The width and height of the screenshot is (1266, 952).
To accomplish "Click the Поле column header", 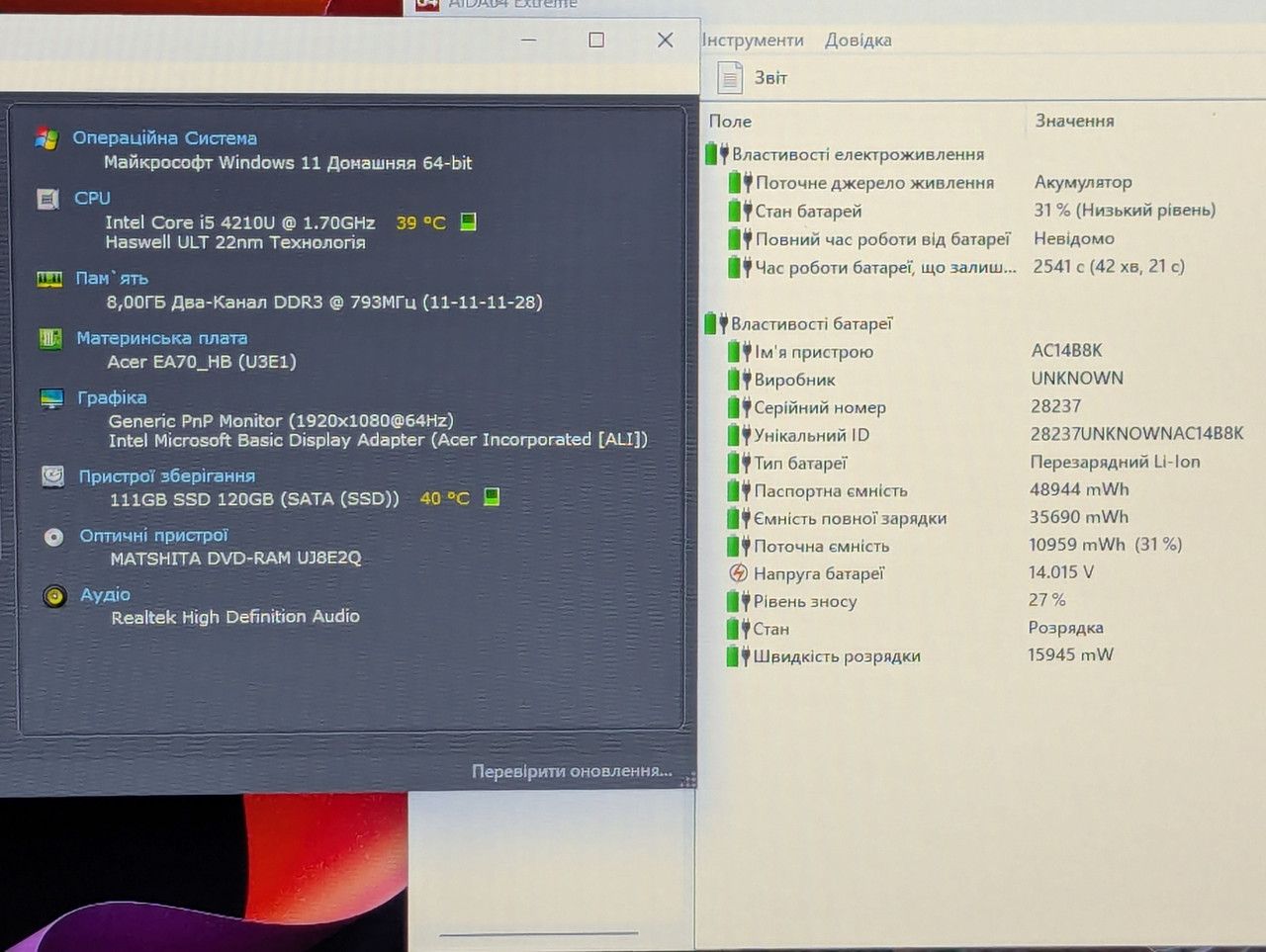I will [x=730, y=122].
